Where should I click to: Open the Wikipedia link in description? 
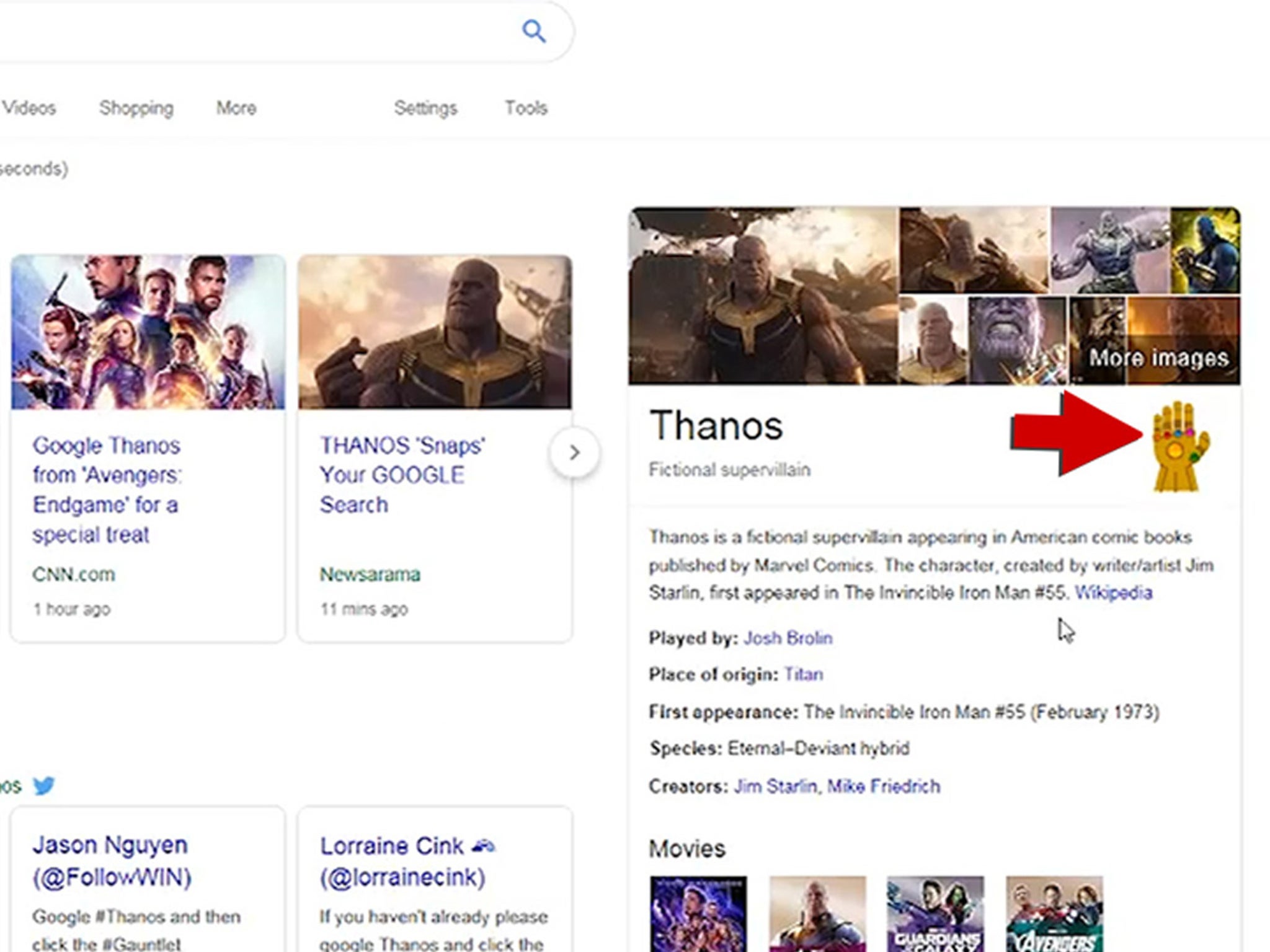[1113, 593]
